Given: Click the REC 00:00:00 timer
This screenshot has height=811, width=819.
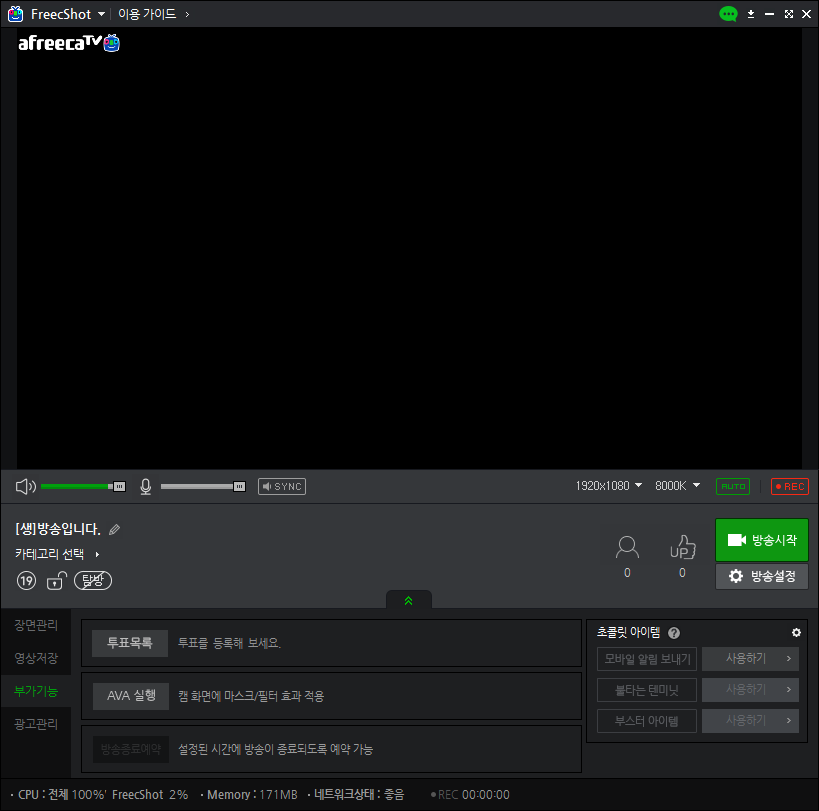Looking at the screenshot, I should click(470, 795).
